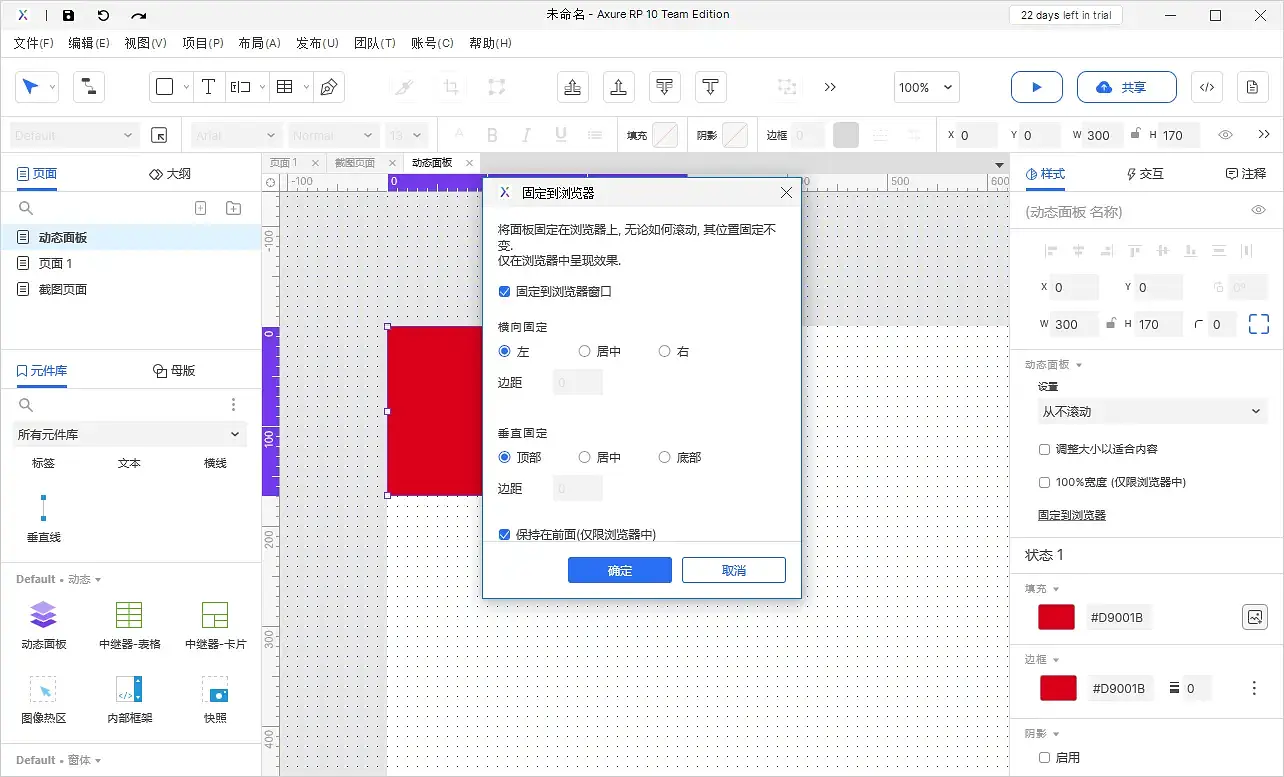
Task: Expand the 所有元件库 dropdown
Action: (129, 434)
